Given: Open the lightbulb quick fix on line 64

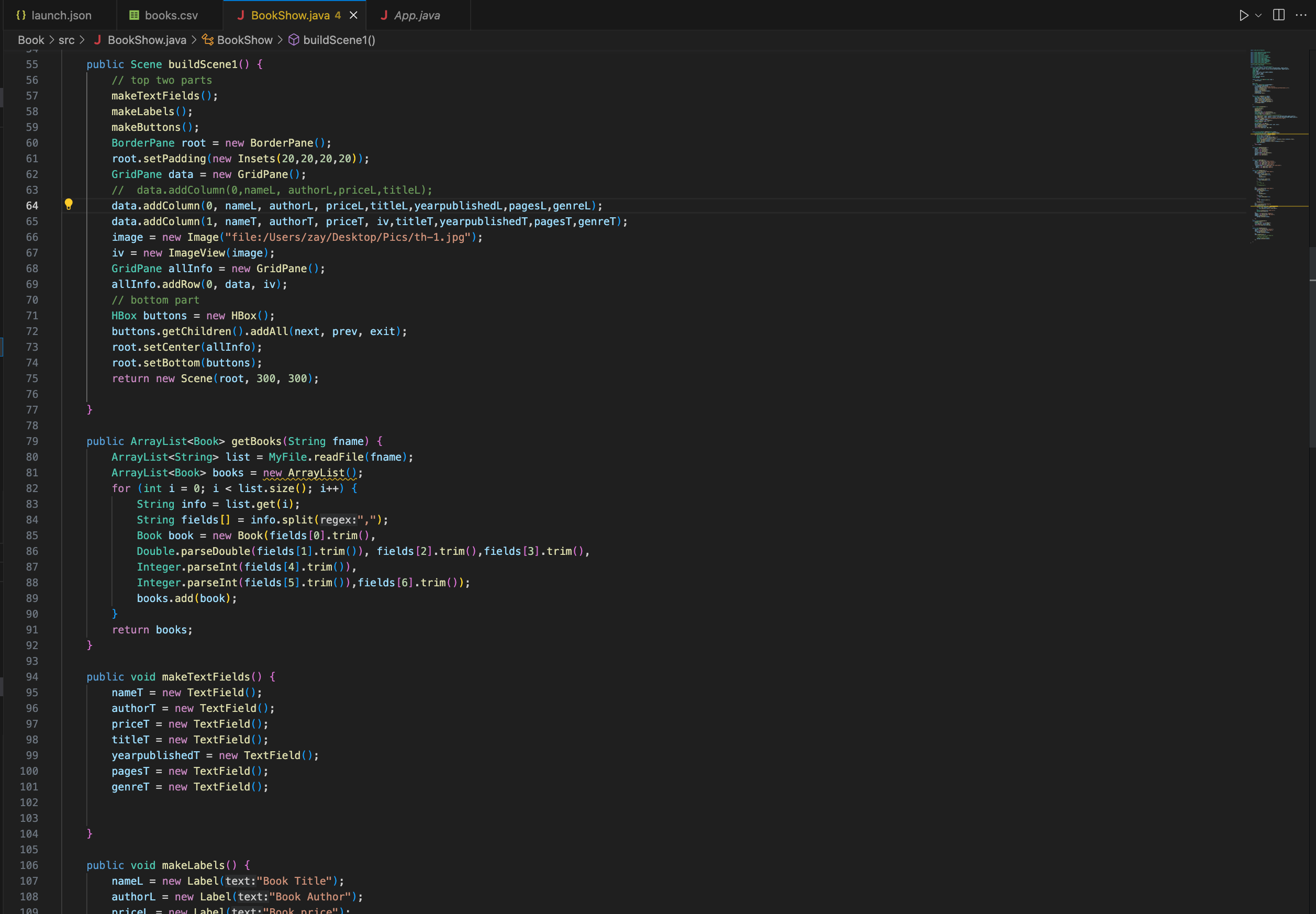Looking at the screenshot, I should tap(70, 205).
